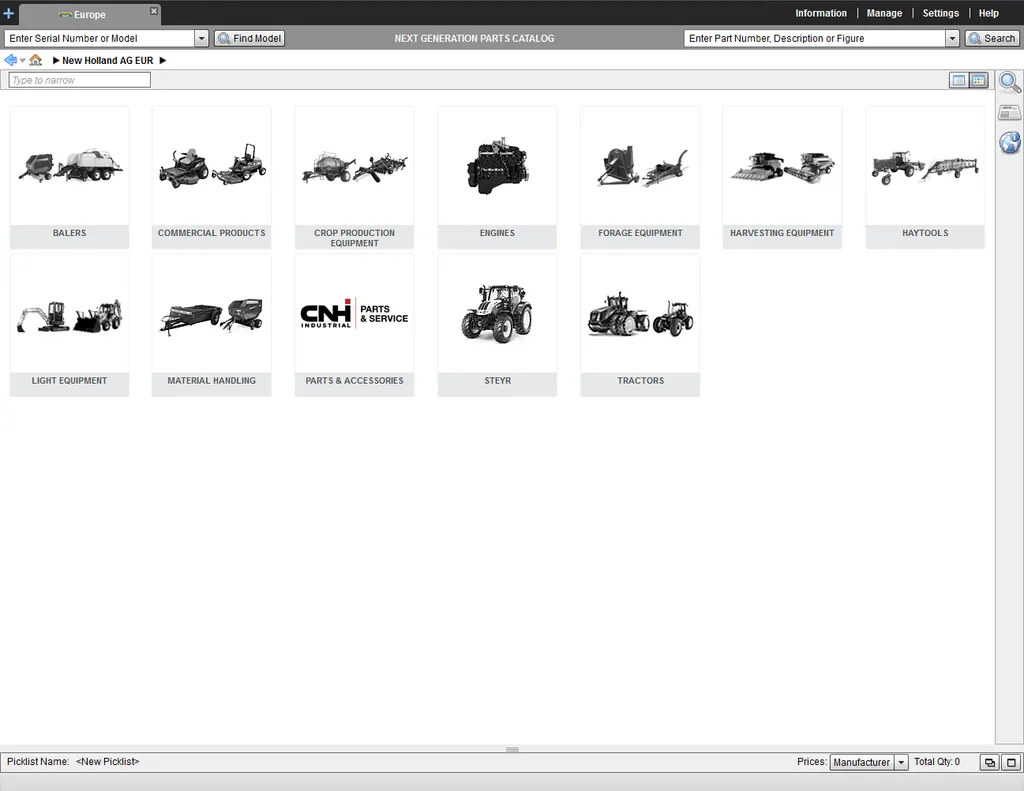This screenshot has width=1024, height=791.
Task: Open the picklist card side panel icon
Action: (1010, 112)
